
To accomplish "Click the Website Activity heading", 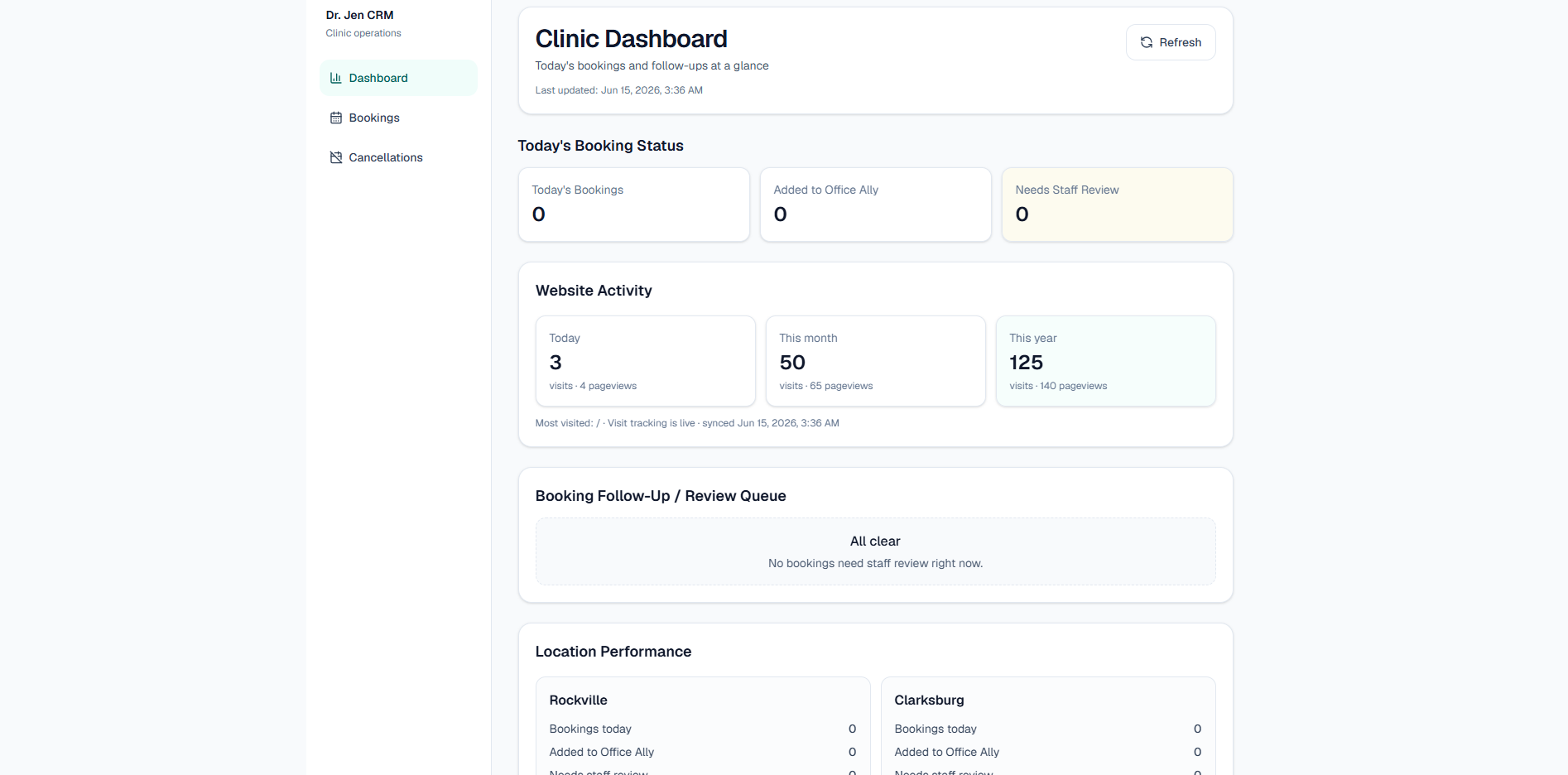I will tap(594, 291).
